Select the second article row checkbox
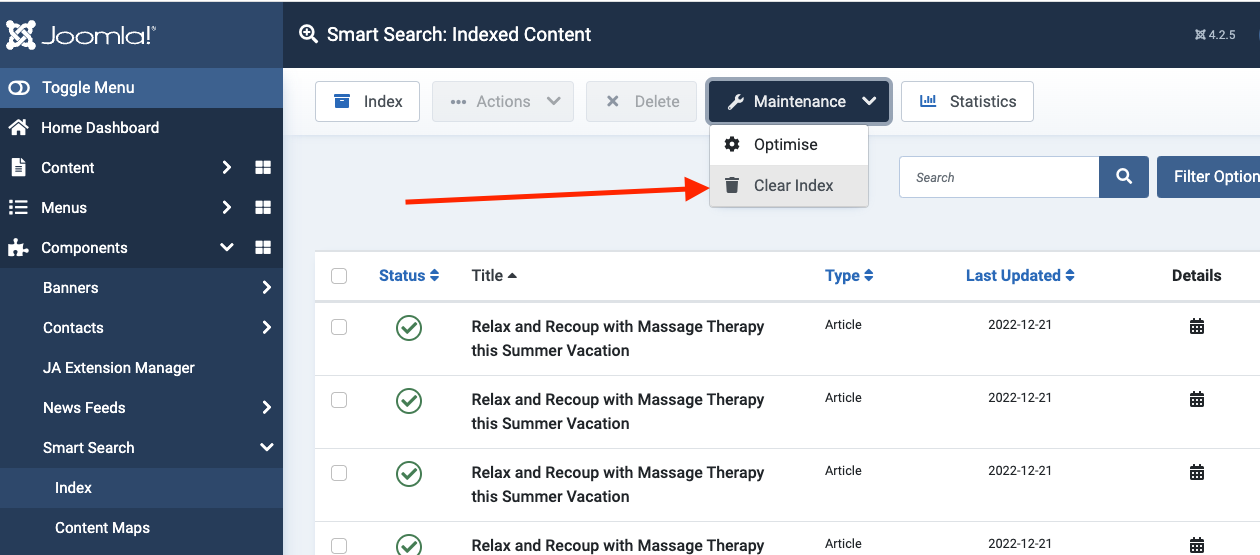The width and height of the screenshot is (1260, 555). pyautogui.click(x=339, y=400)
